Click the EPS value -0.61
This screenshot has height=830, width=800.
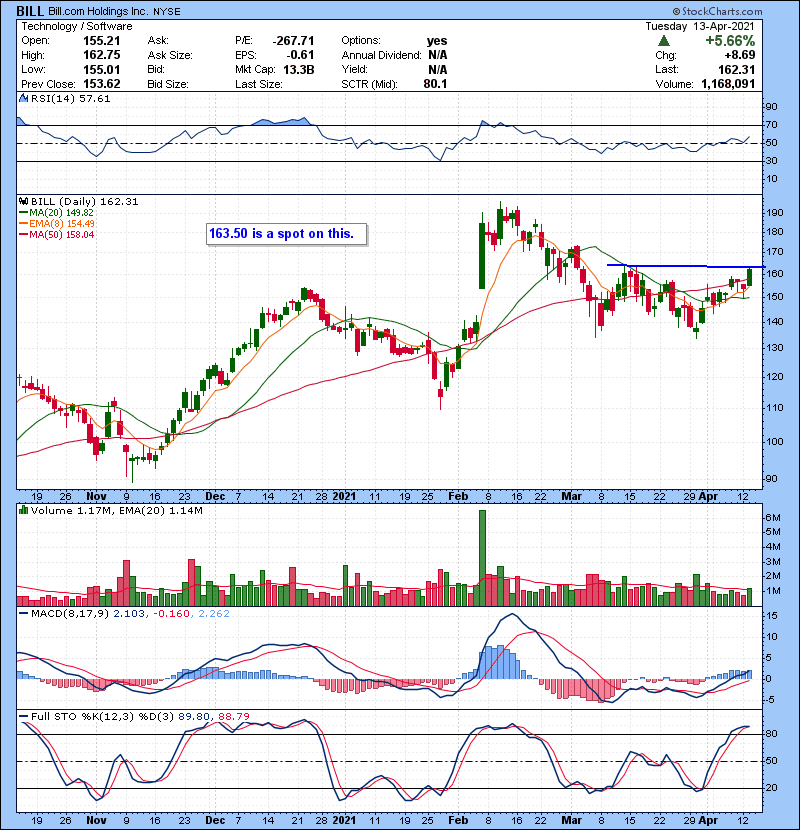click(300, 55)
